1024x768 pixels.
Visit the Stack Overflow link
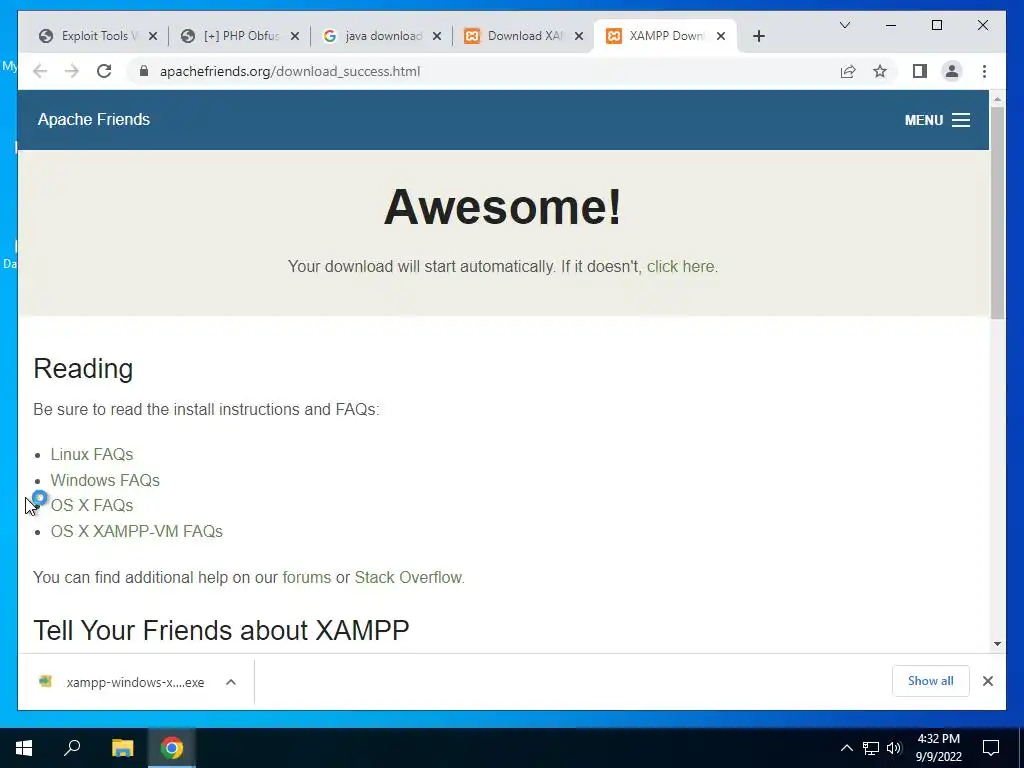coord(408,577)
